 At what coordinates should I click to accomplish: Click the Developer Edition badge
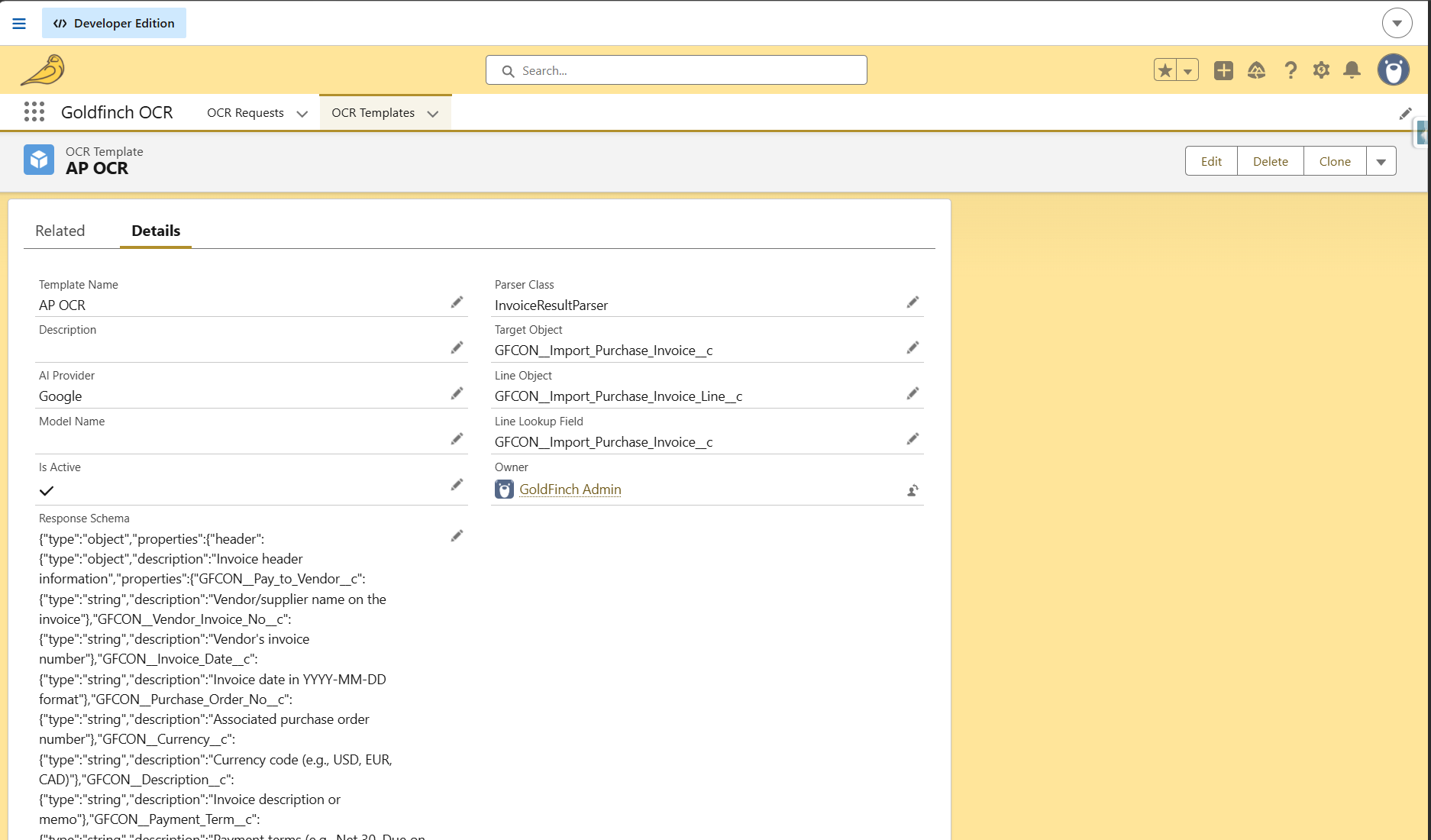click(x=114, y=24)
